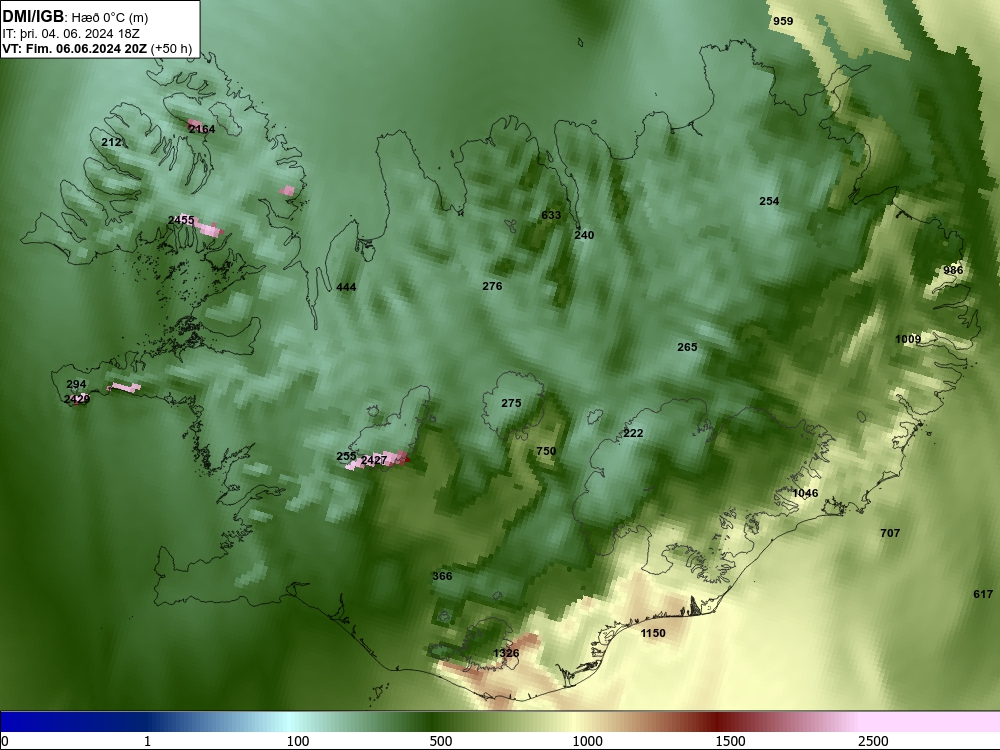This screenshot has width=1000, height=750.
Task: Select the 2429 map value
Action: click(x=77, y=399)
